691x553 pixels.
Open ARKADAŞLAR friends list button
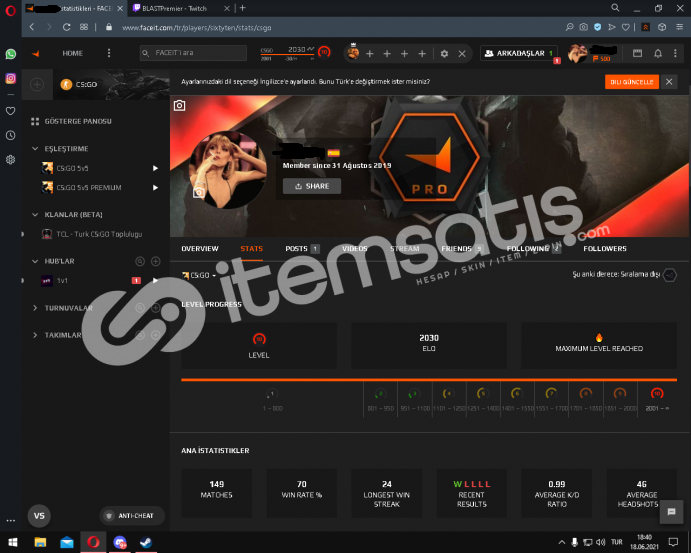click(519, 53)
